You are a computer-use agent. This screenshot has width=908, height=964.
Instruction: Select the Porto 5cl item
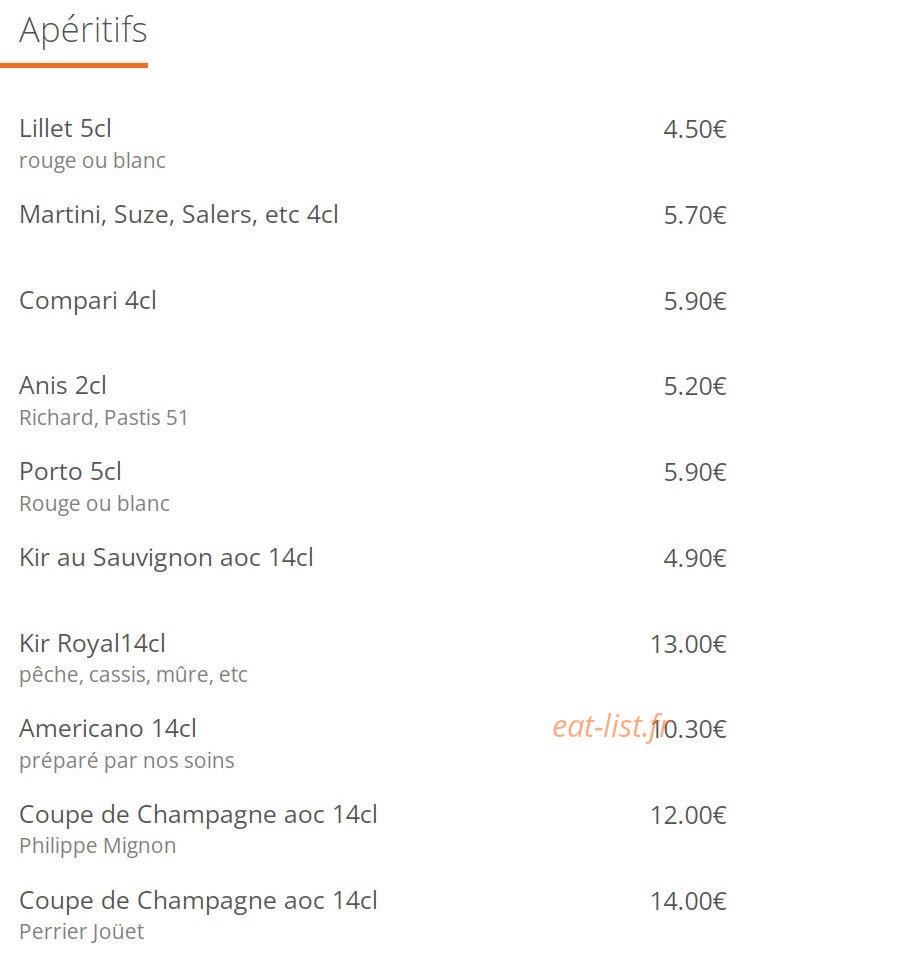pos(70,472)
